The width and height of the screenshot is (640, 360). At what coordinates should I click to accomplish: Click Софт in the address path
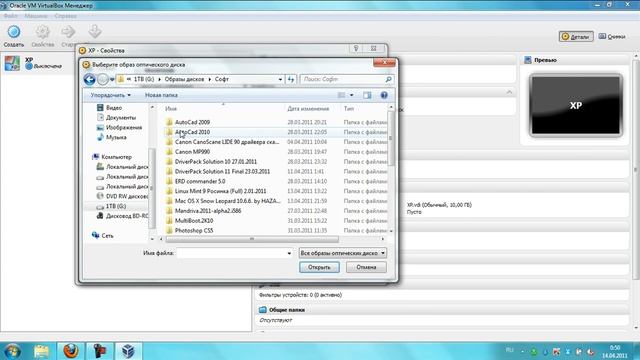tap(222, 79)
